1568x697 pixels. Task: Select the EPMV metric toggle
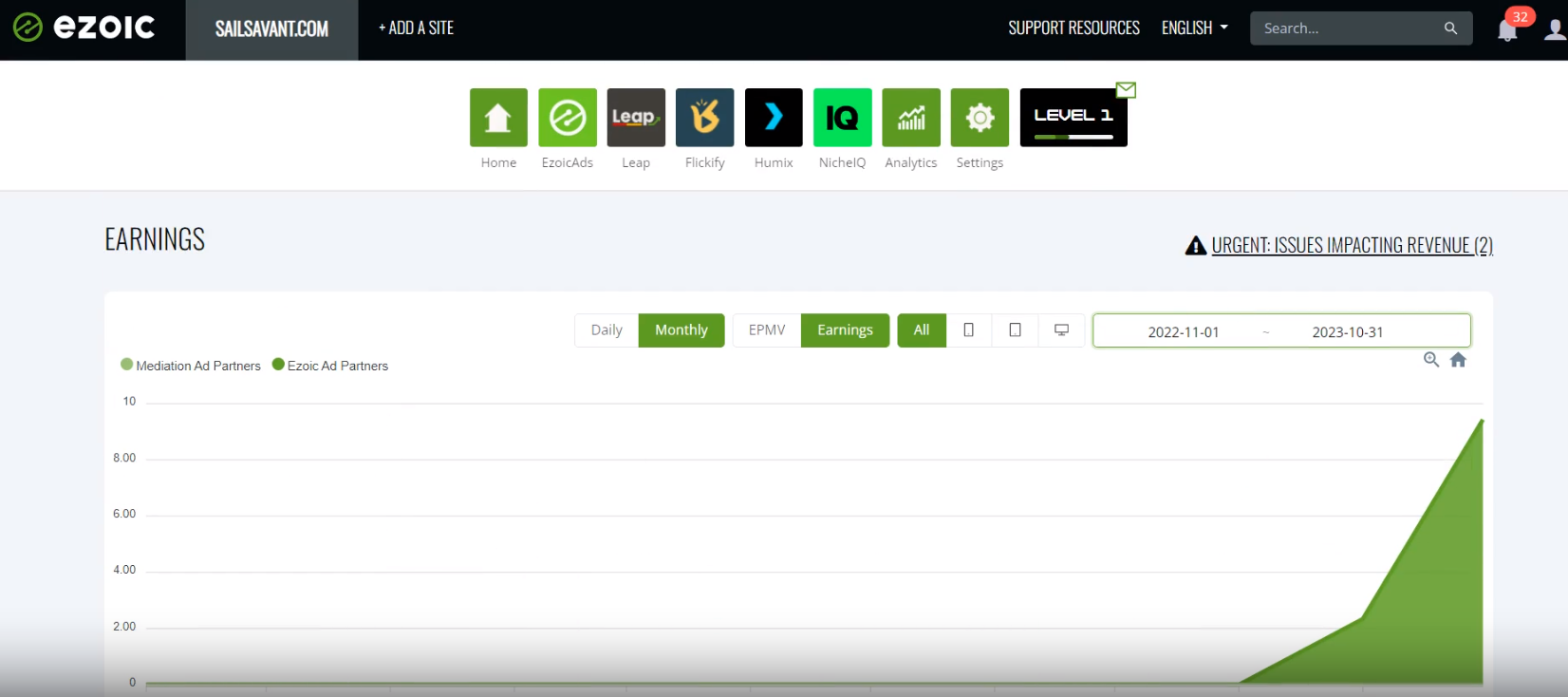[767, 330]
